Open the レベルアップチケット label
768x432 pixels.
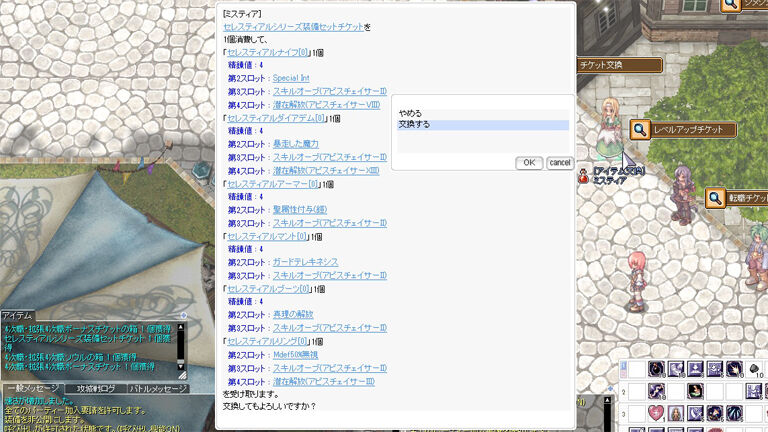(693, 130)
